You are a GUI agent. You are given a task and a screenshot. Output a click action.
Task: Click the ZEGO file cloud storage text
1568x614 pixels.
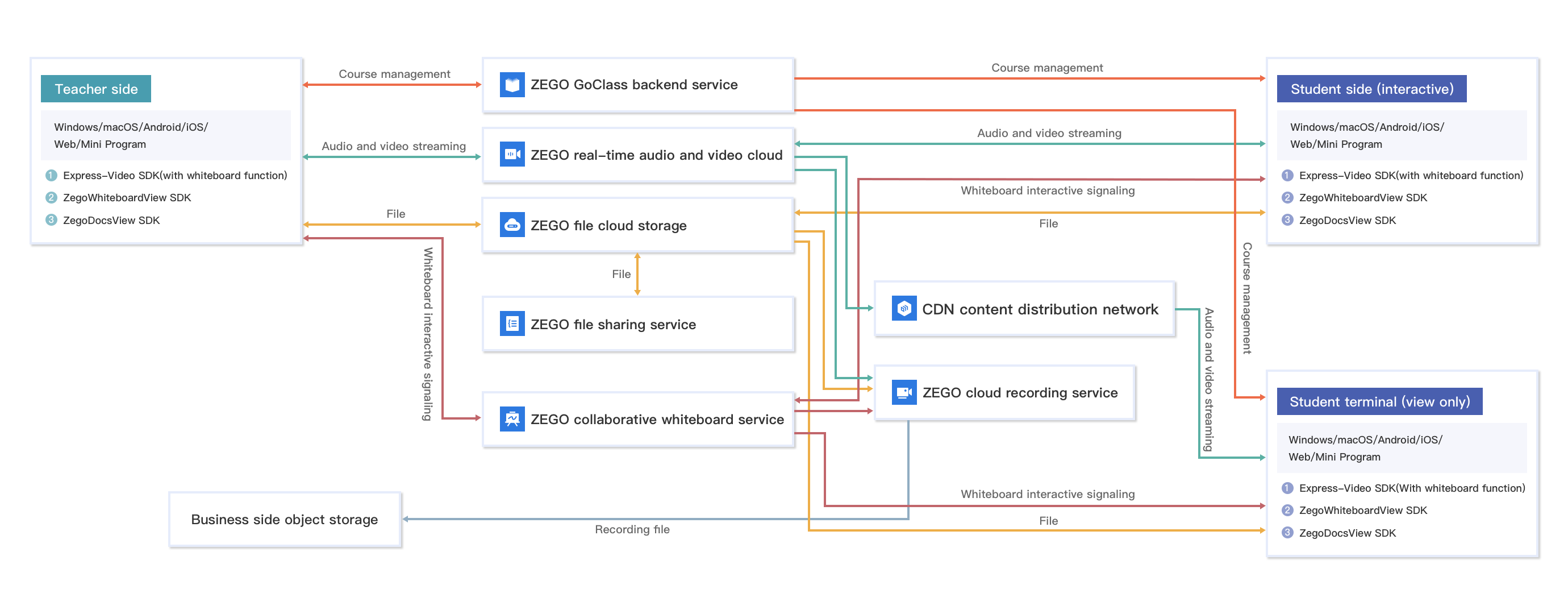point(608,225)
